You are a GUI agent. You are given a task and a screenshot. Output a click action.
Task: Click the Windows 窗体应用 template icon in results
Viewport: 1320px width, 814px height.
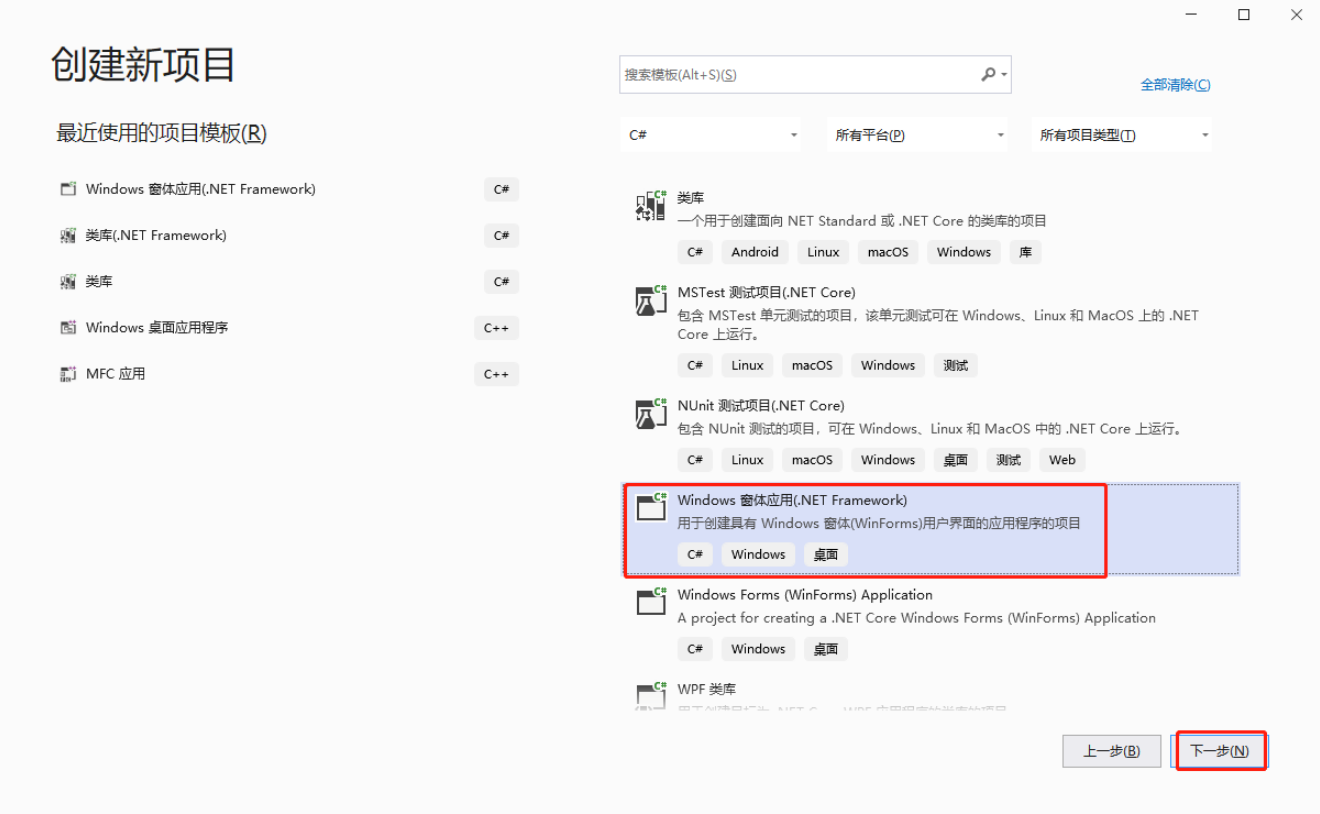[651, 507]
